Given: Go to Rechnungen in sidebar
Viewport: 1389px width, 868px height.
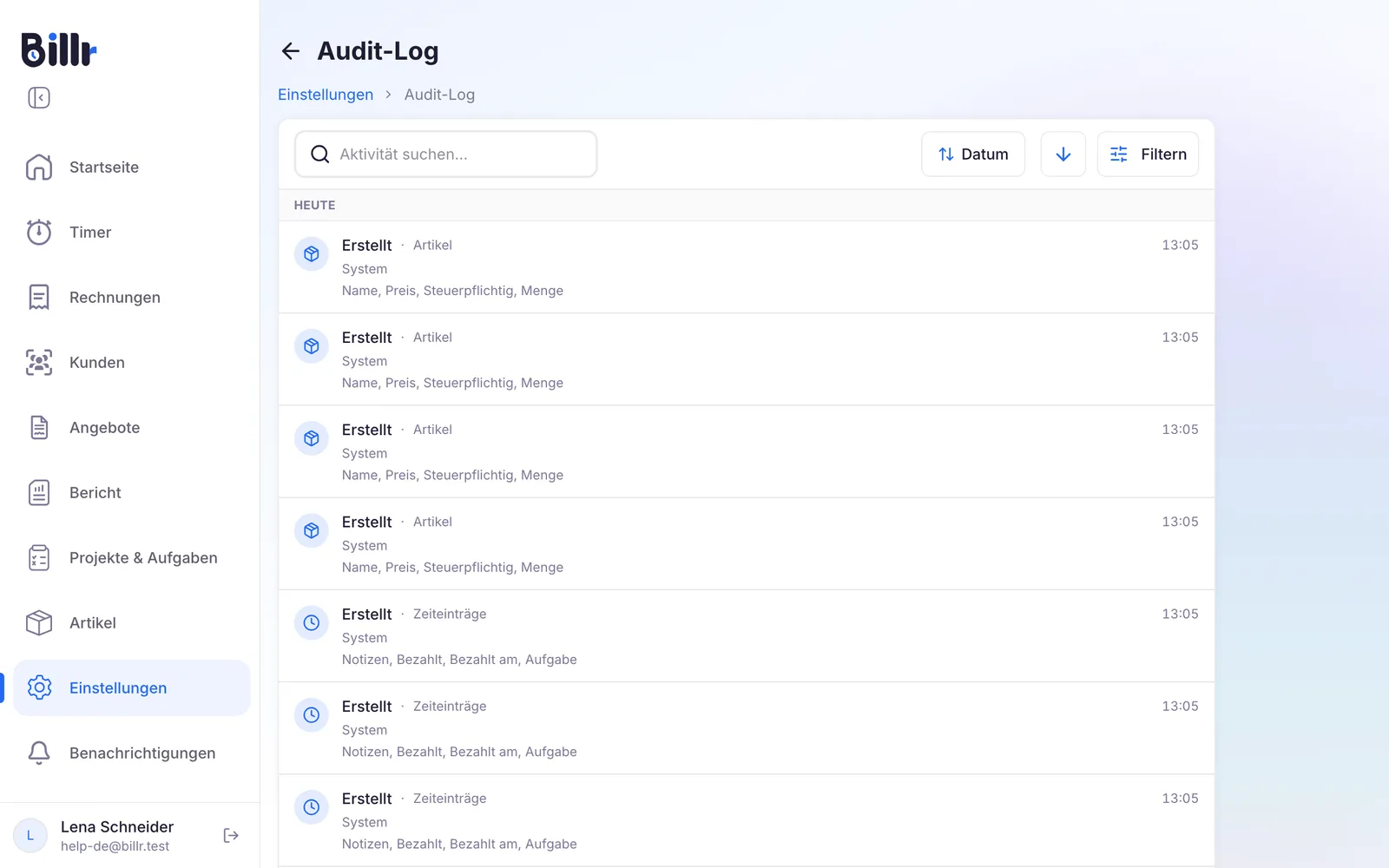Looking at the screenshot, I should 132,297.
